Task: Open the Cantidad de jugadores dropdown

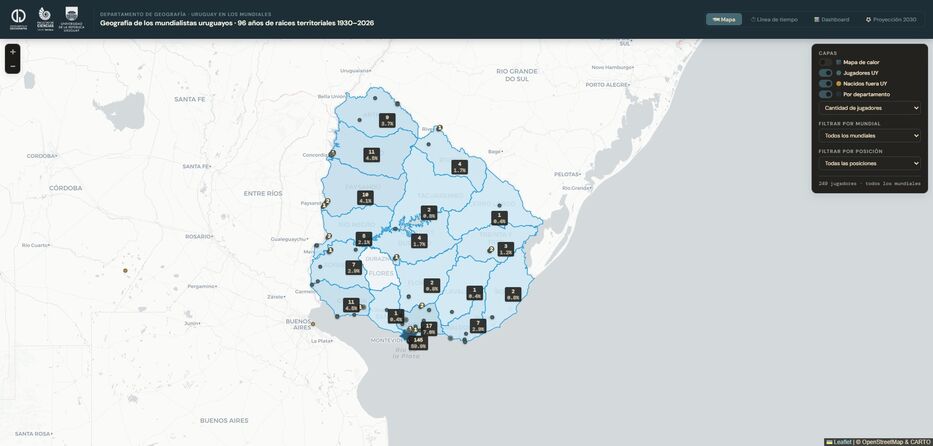Action: coord(870,108)
